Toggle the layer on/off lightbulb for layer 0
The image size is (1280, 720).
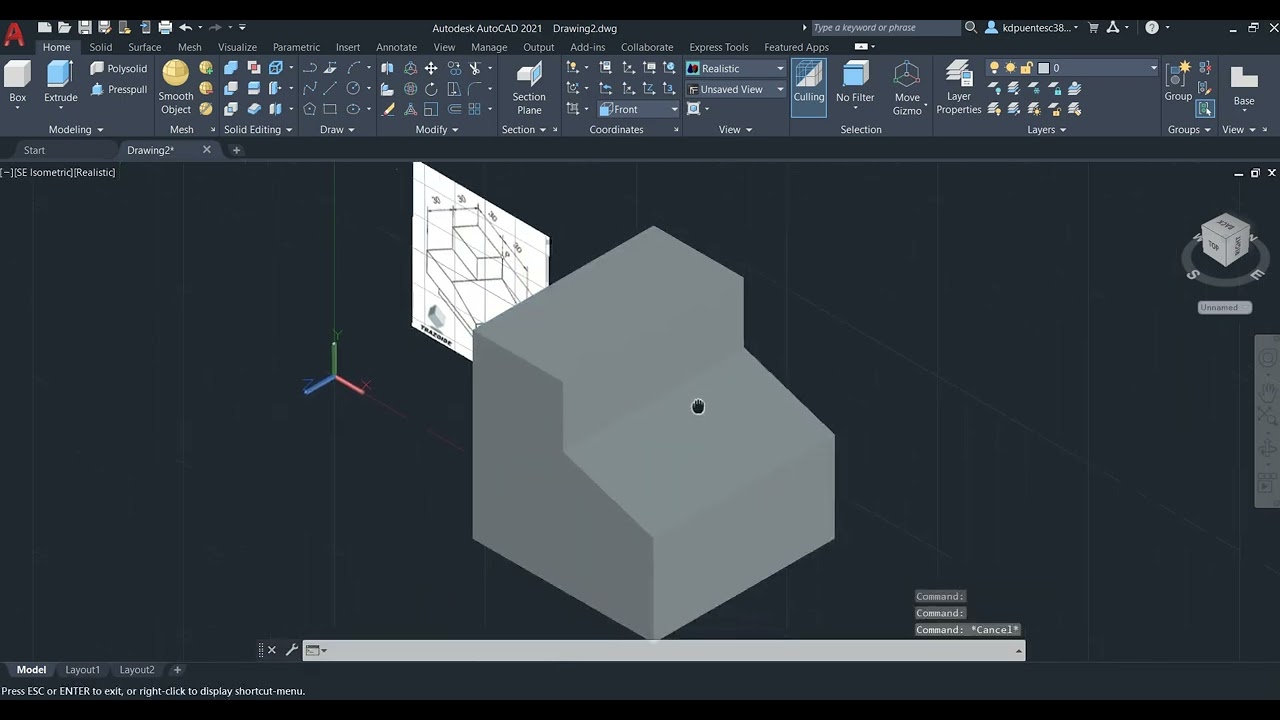point(994,68)
